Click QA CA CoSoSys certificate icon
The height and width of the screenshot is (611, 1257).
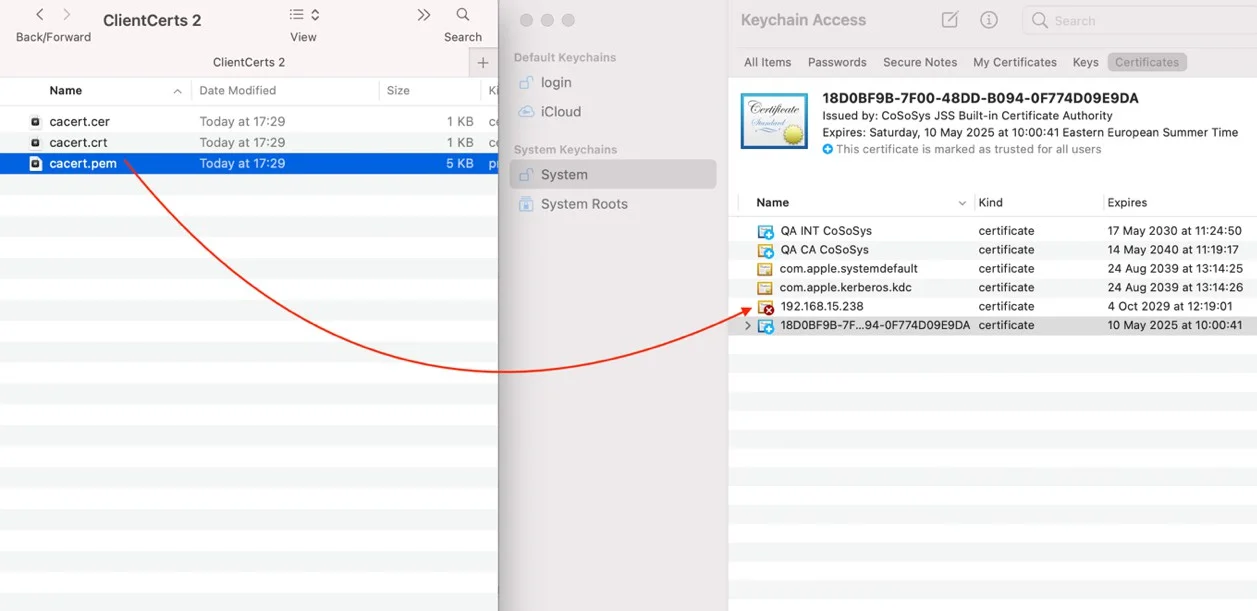(x=766, y=250)
